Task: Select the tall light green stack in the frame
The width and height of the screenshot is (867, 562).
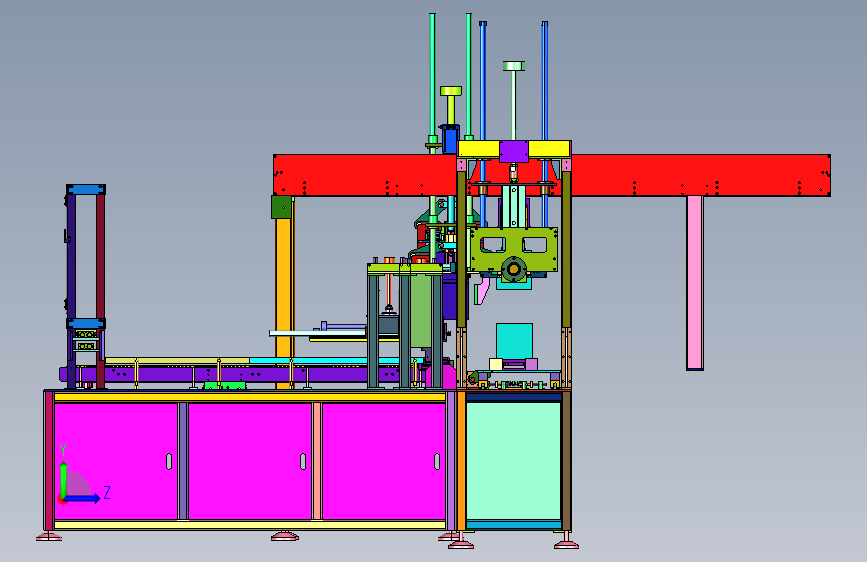Action: pos(421,311)
